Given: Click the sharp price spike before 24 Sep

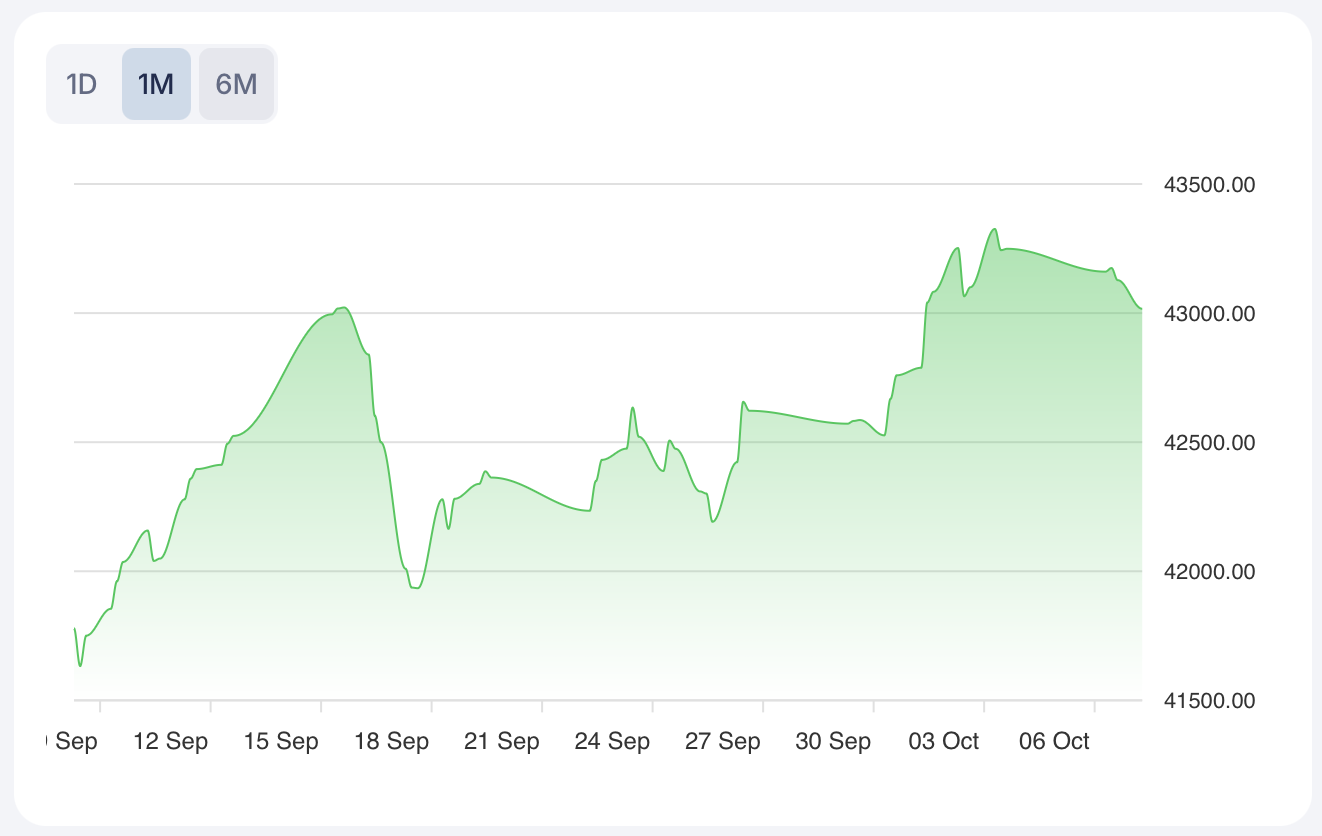Looking at the screenshot, I should coord(632,408).
